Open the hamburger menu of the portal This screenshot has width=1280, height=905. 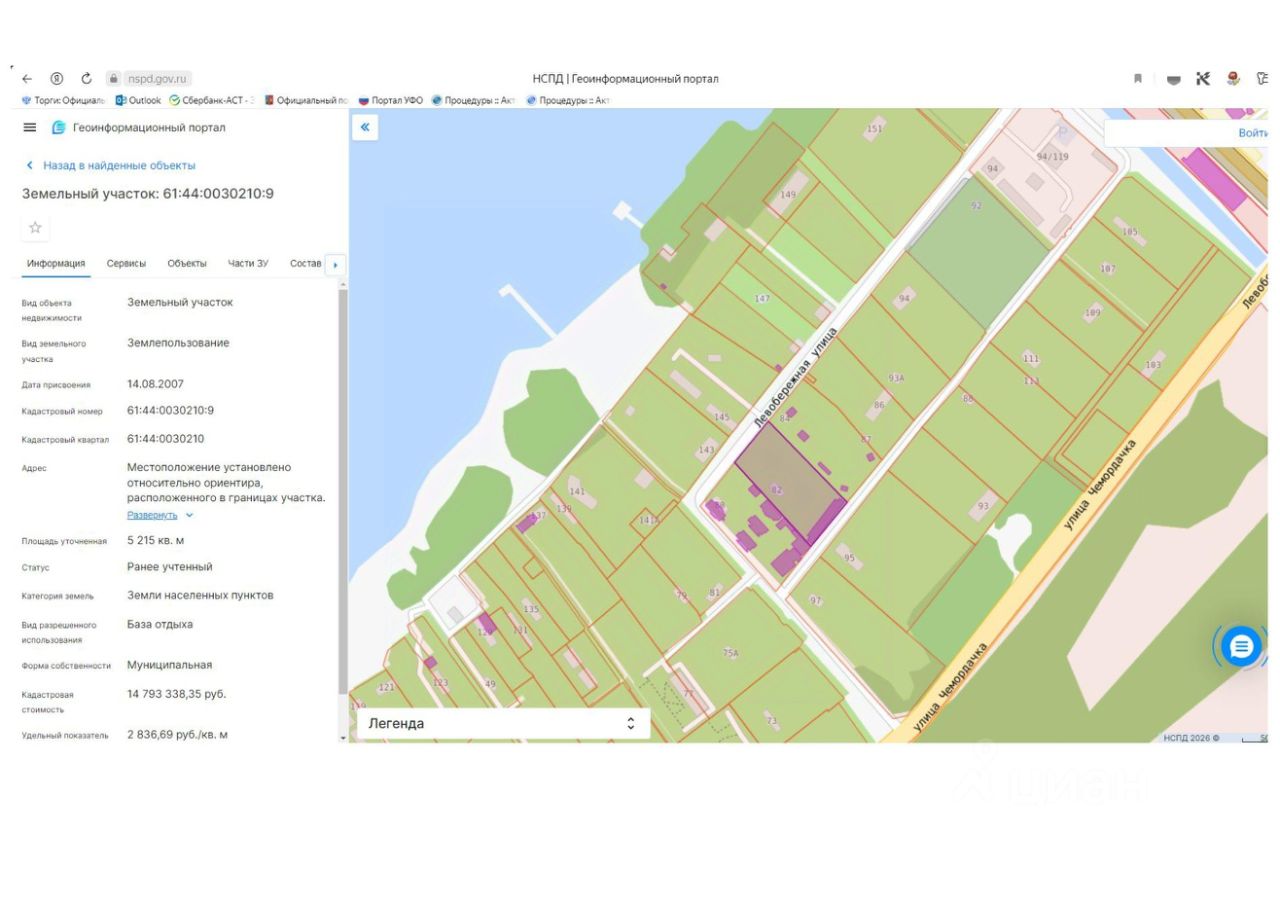coord(30,128)
